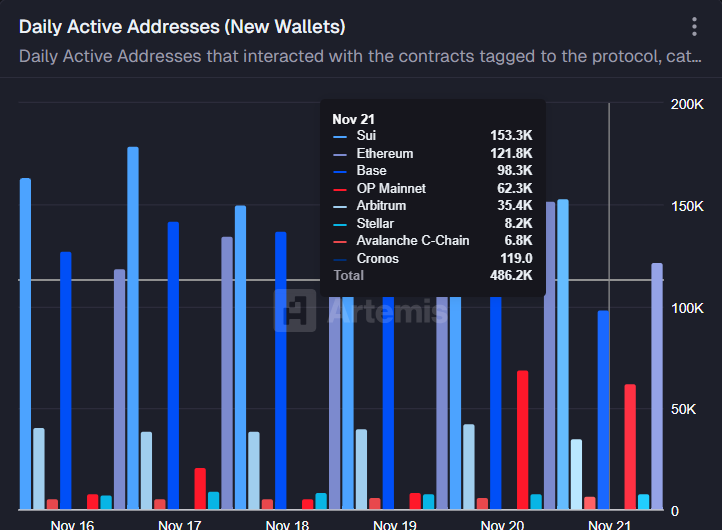This screenshot has height=530, width=722.
Task: Click the Nov 19 x-axis label
Action: 395,524
